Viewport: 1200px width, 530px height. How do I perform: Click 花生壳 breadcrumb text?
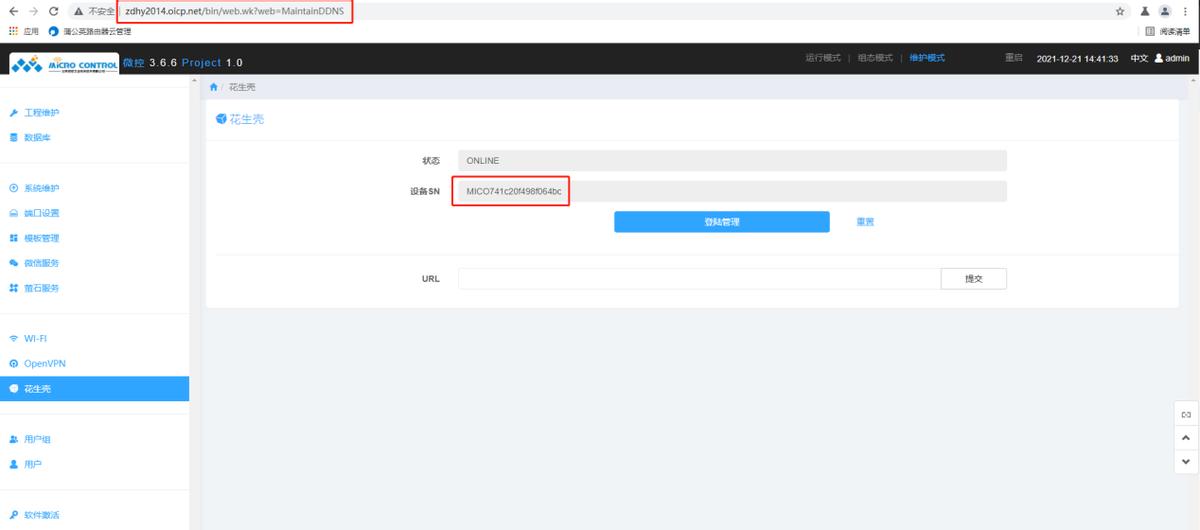click(x=242, y=87)
